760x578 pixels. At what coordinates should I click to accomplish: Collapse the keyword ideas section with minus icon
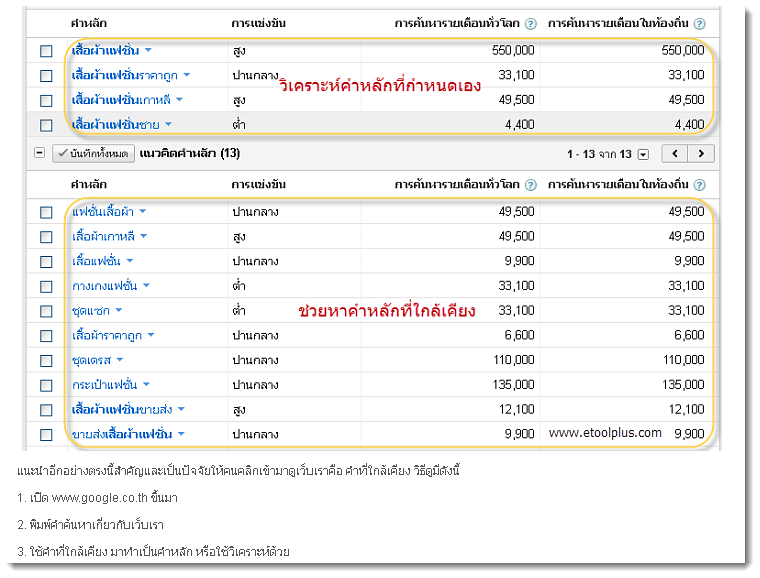point(40,153)
